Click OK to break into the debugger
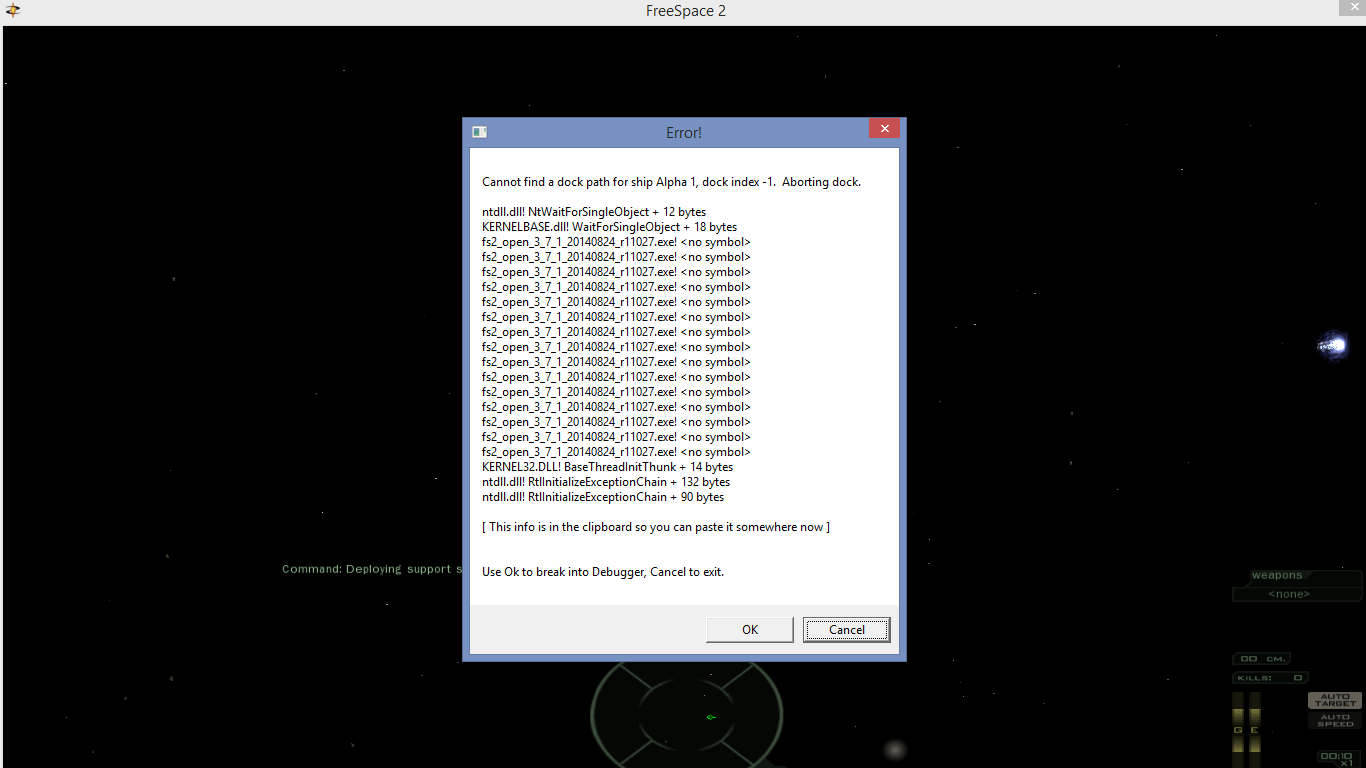 point(749,629)
